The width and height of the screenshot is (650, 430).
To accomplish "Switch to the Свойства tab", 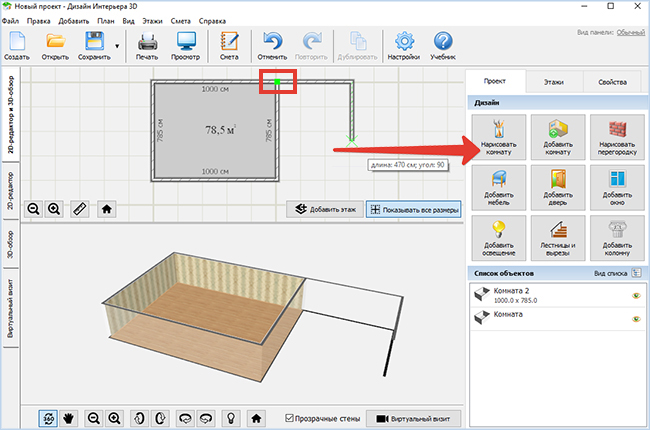I will (612, 82).
